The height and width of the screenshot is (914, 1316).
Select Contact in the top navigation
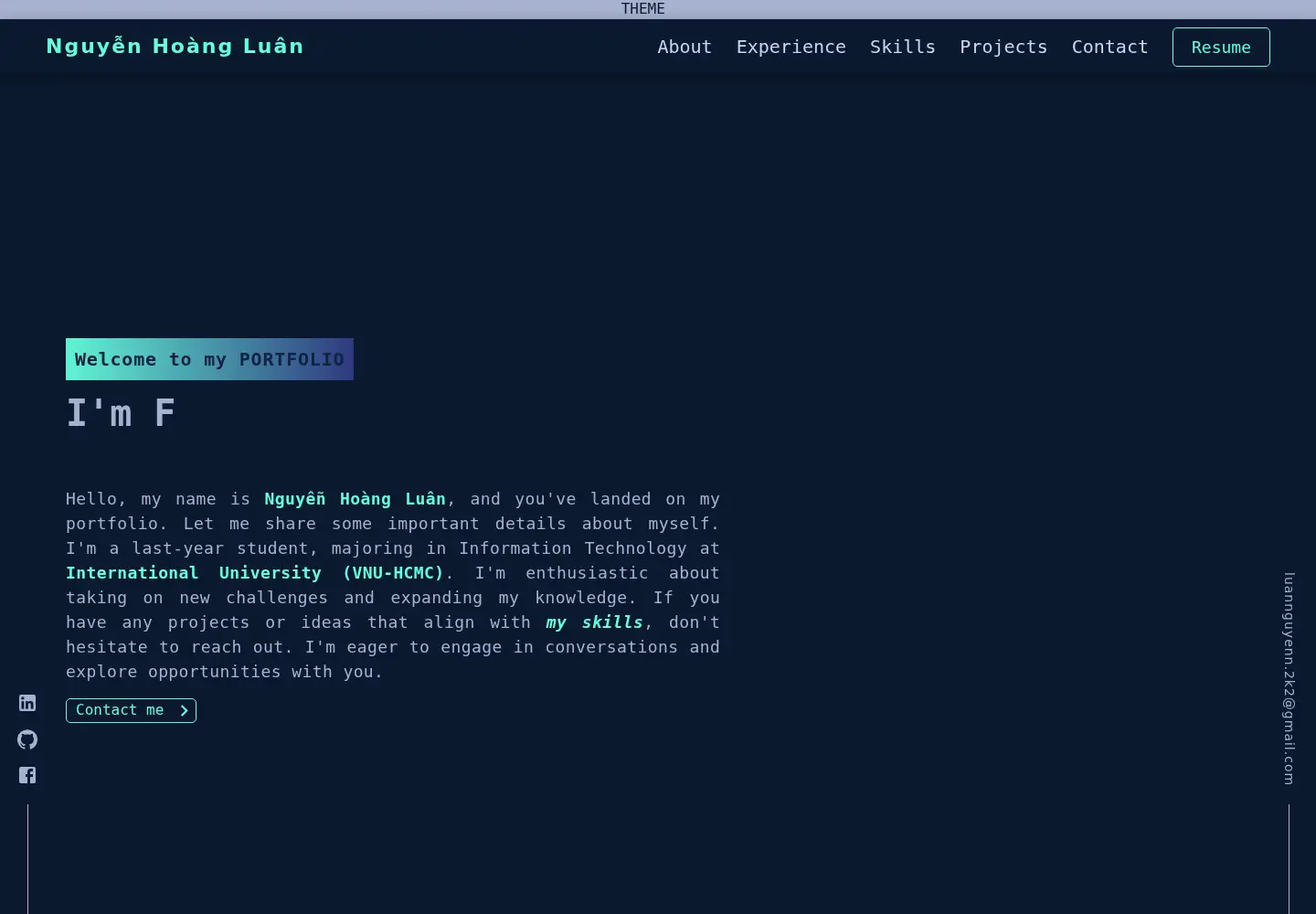1110,47
